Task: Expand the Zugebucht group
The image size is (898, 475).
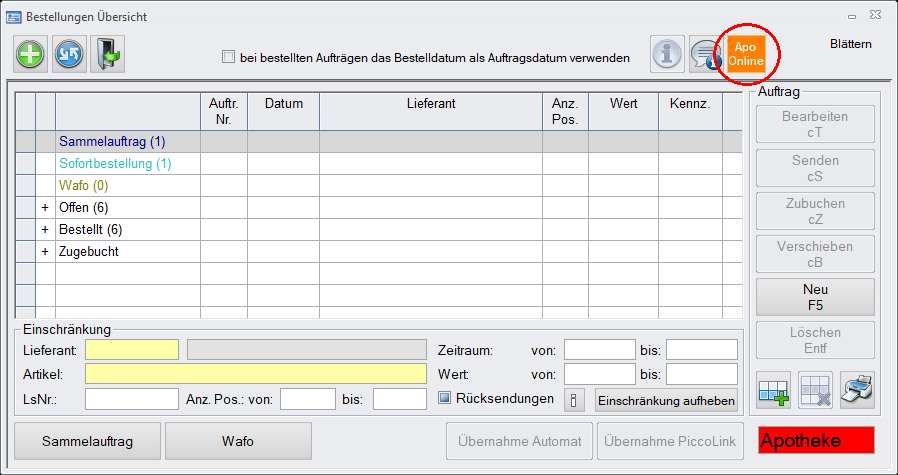Action: (x=45, y=252)
